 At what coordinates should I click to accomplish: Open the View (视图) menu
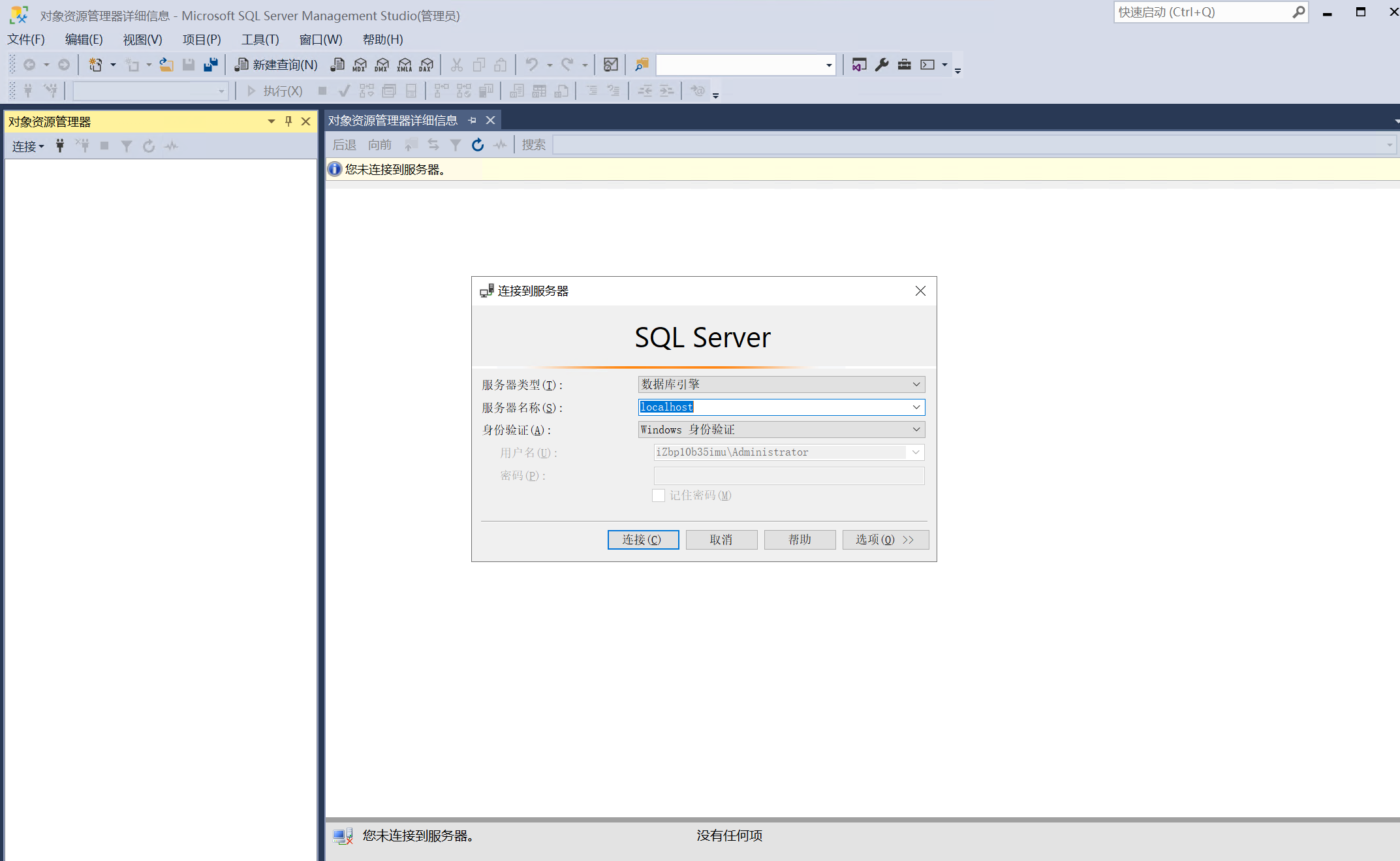coord(143,39)
